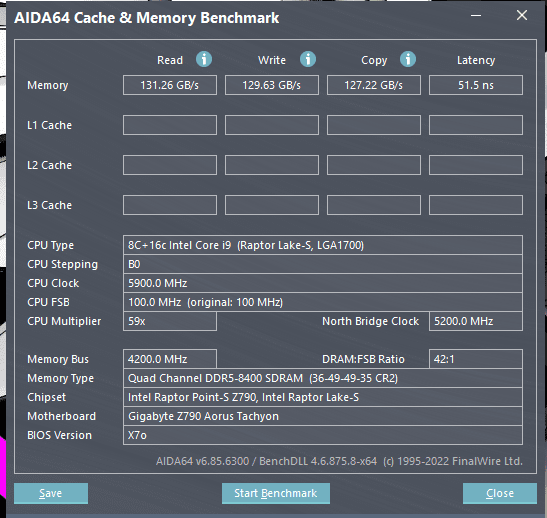Select Memory write value 129.63 GB/s

click(x=272, y=85)
